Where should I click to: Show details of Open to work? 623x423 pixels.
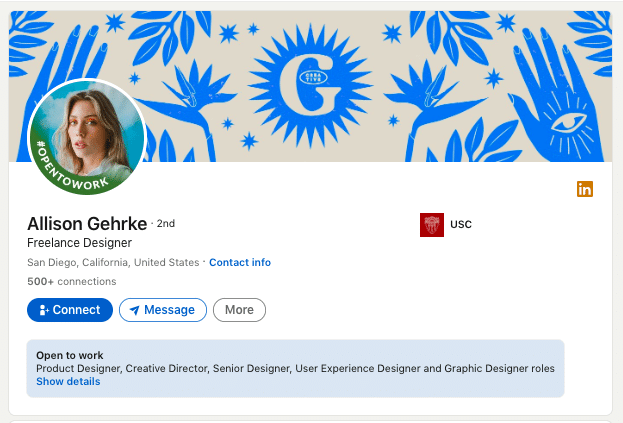coord(68,382)
